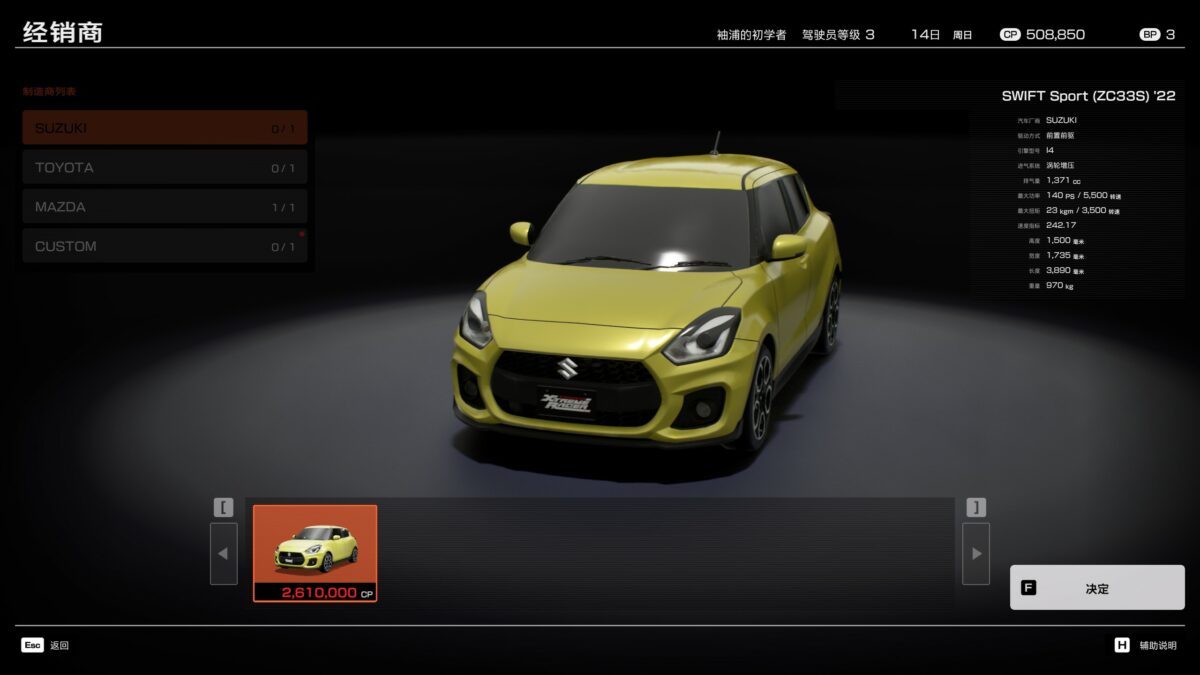Screen dimensions: 1200x675
Task: Click the 周日 weekday label
Action: 962,35
